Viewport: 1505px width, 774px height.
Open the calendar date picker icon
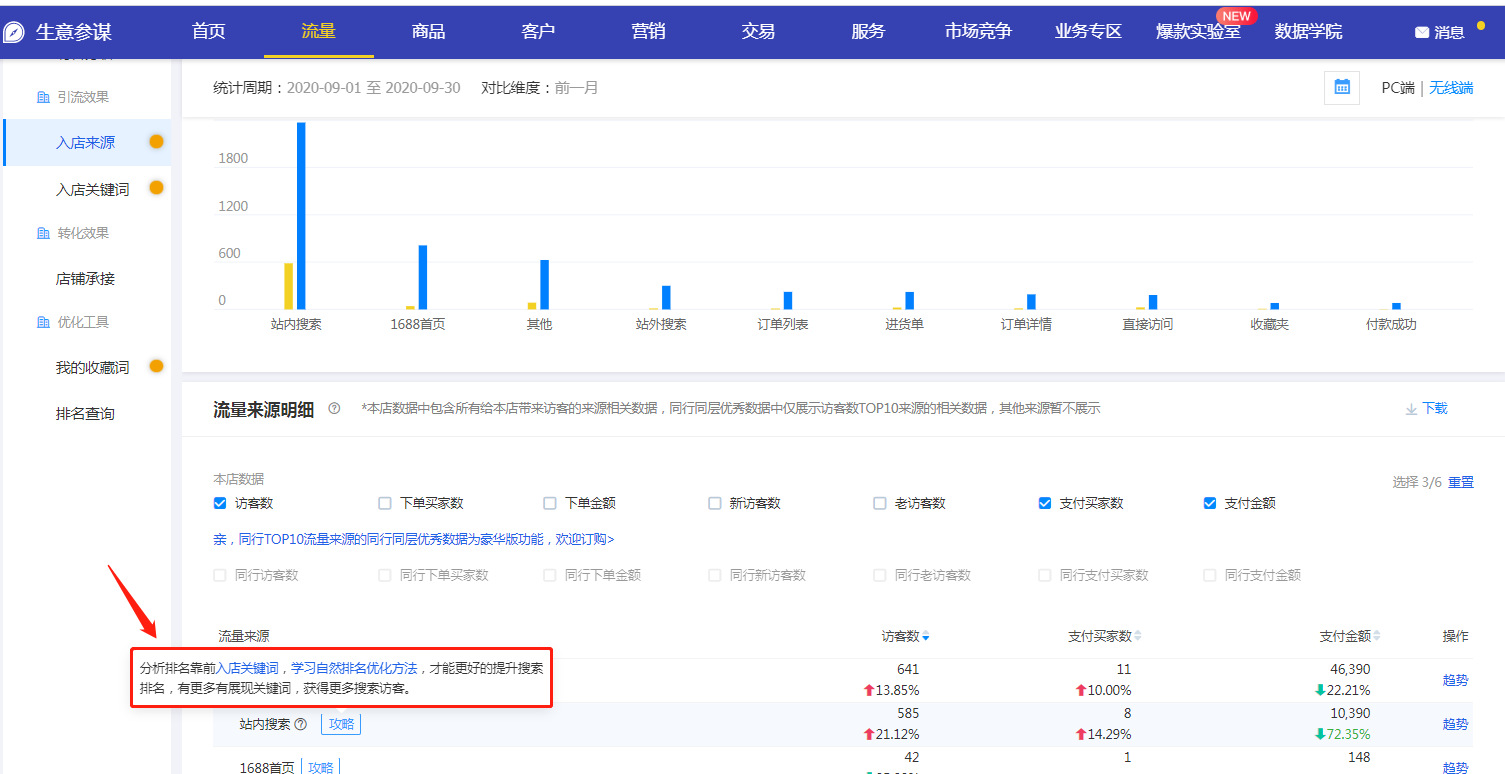tap(1341, 87)
